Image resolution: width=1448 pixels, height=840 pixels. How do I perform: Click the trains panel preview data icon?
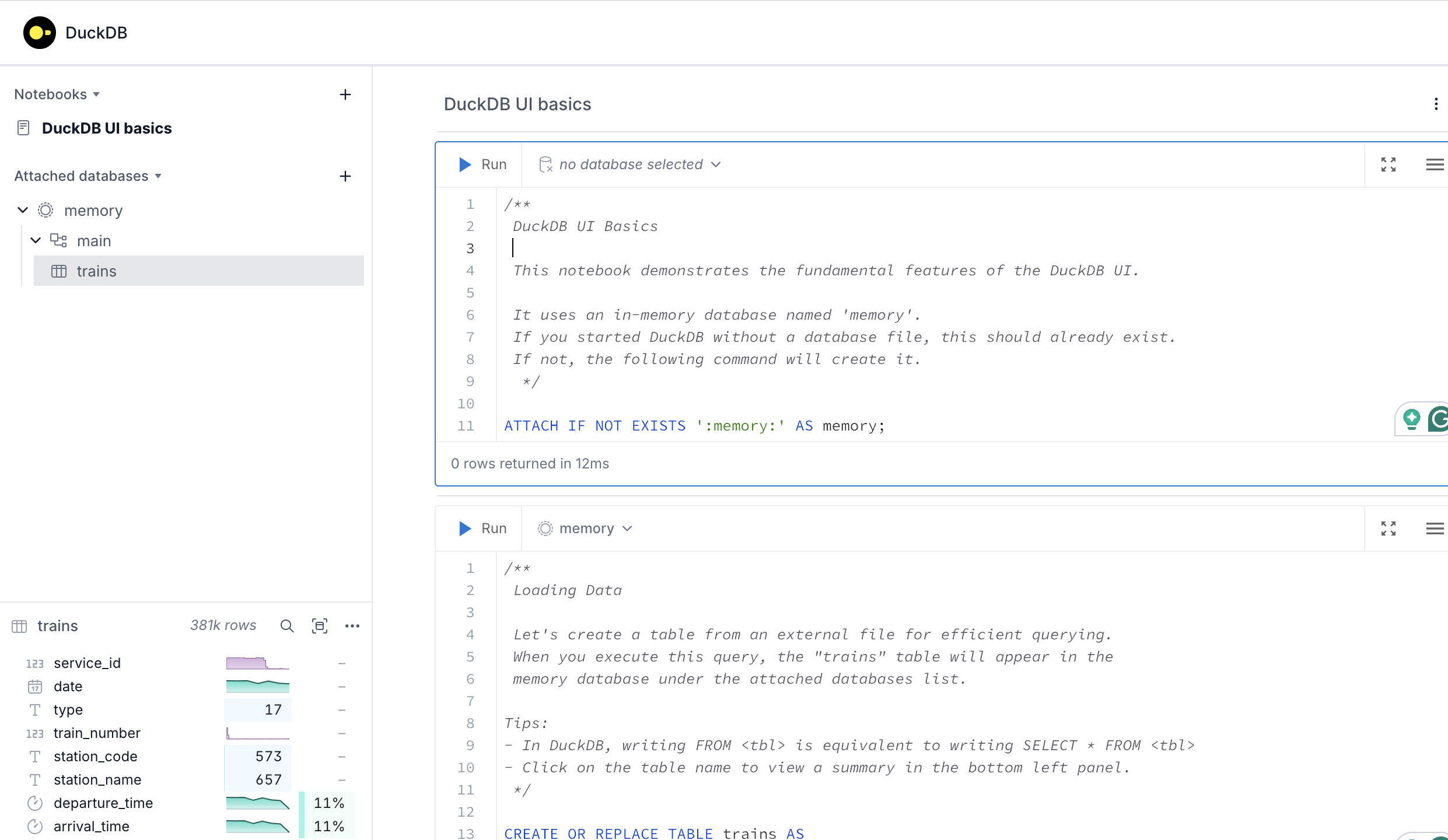(319, 626)
